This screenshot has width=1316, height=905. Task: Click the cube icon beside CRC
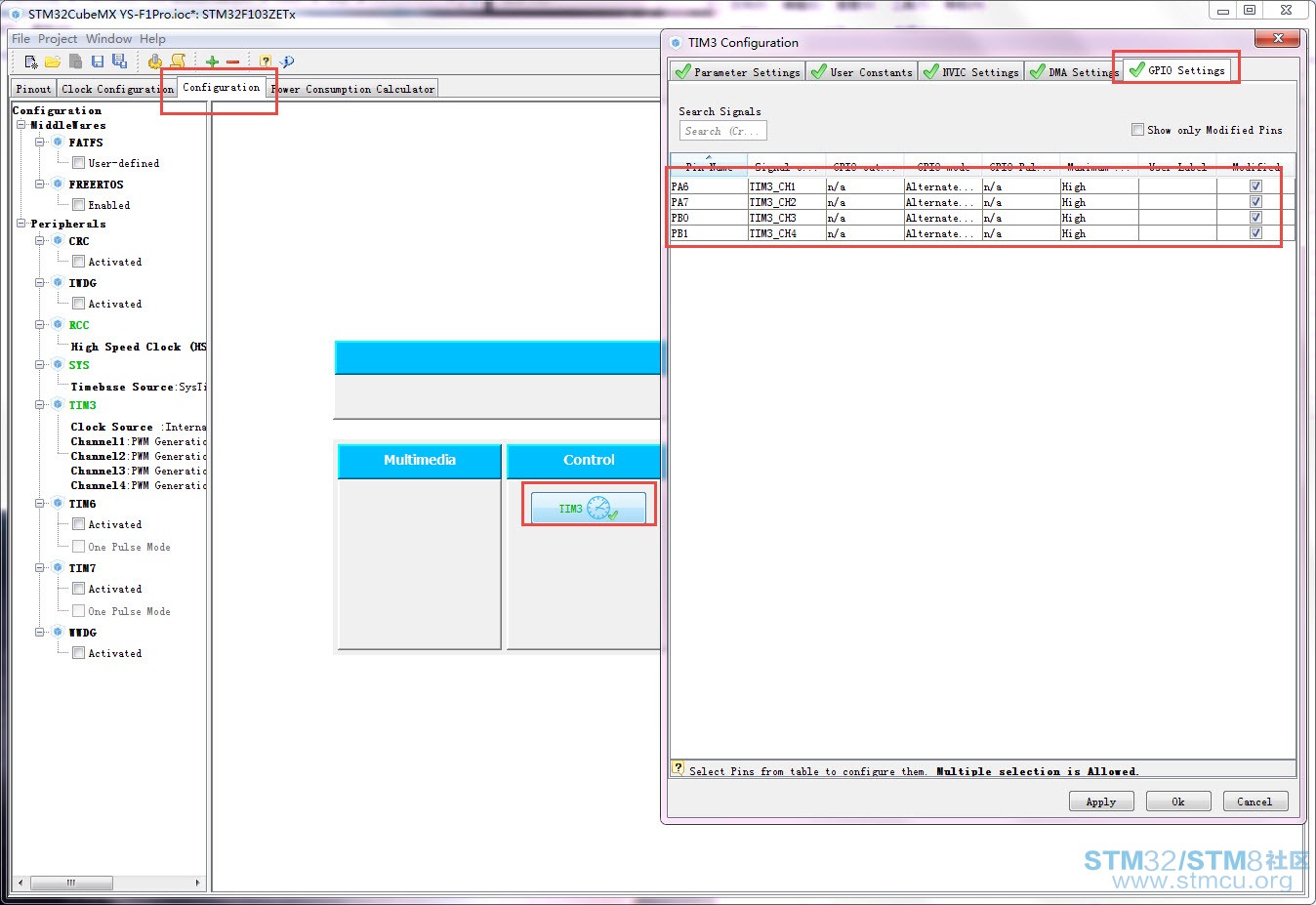click(58, 240)
